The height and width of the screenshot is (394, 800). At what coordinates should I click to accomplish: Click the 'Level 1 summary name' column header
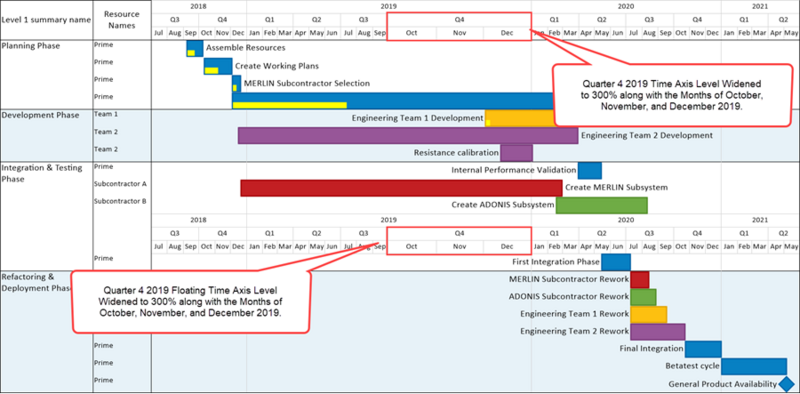point(46,20)
